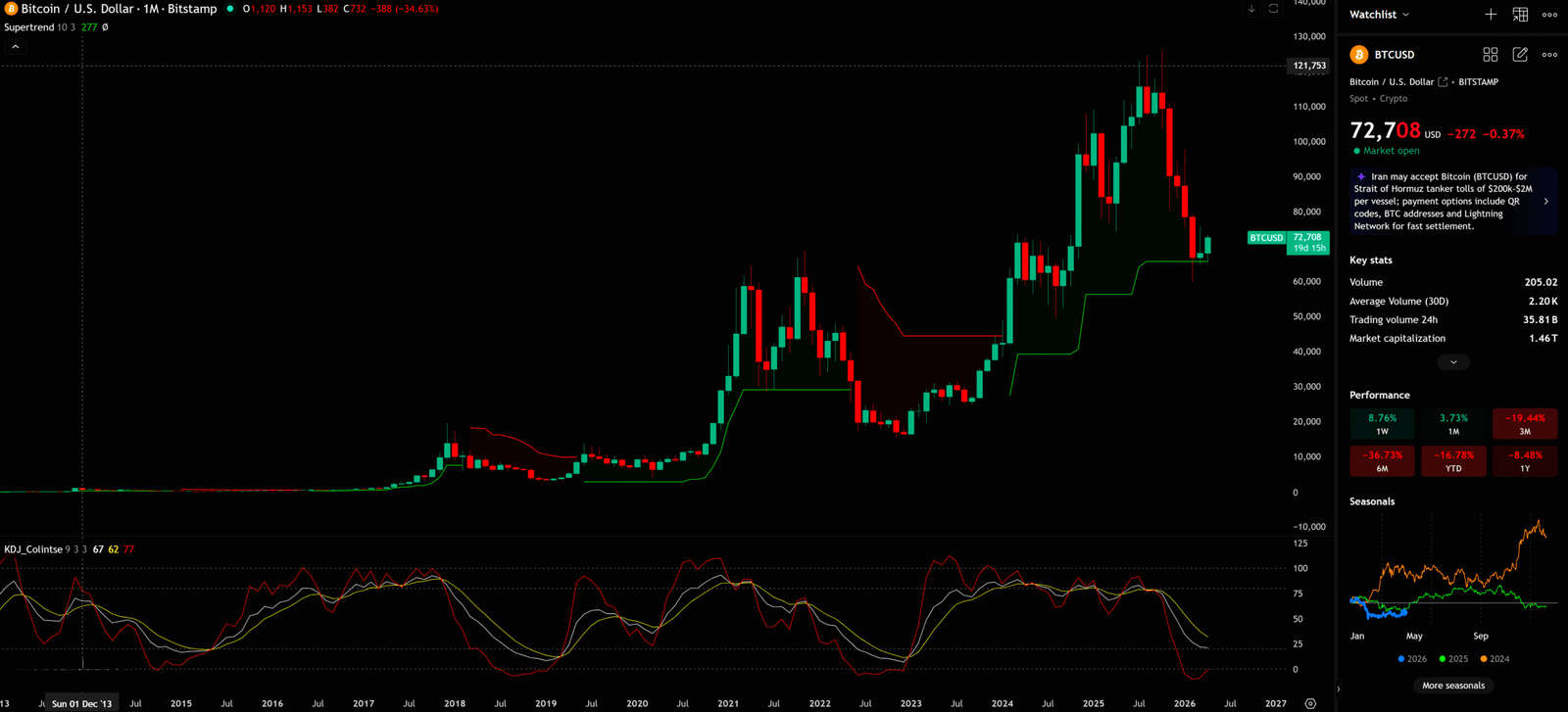
Task: Click the add symbol plus icon in Watchlist
Action: pos(1491,15)
